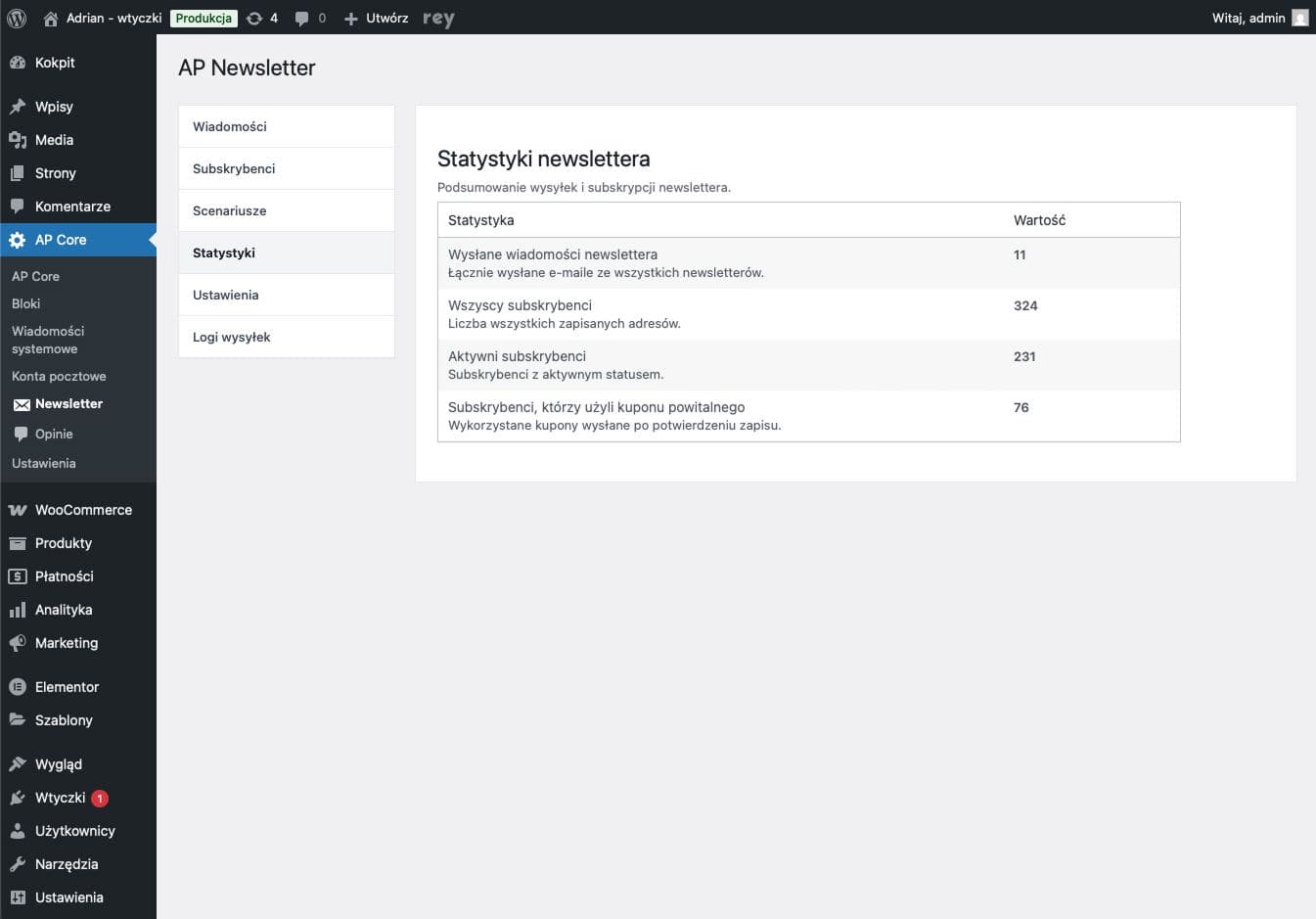Select the Kokpit dashboard icon
Screen dimensions: 1316x919
pyautogui.click(x=18, y=62)
